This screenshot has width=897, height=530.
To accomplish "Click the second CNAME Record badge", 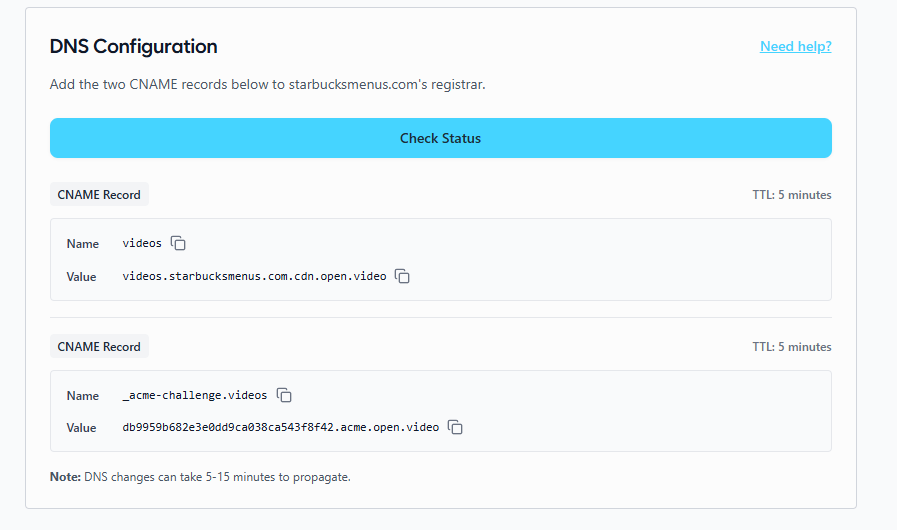I will pyautogui.click(x=99, y=347).
